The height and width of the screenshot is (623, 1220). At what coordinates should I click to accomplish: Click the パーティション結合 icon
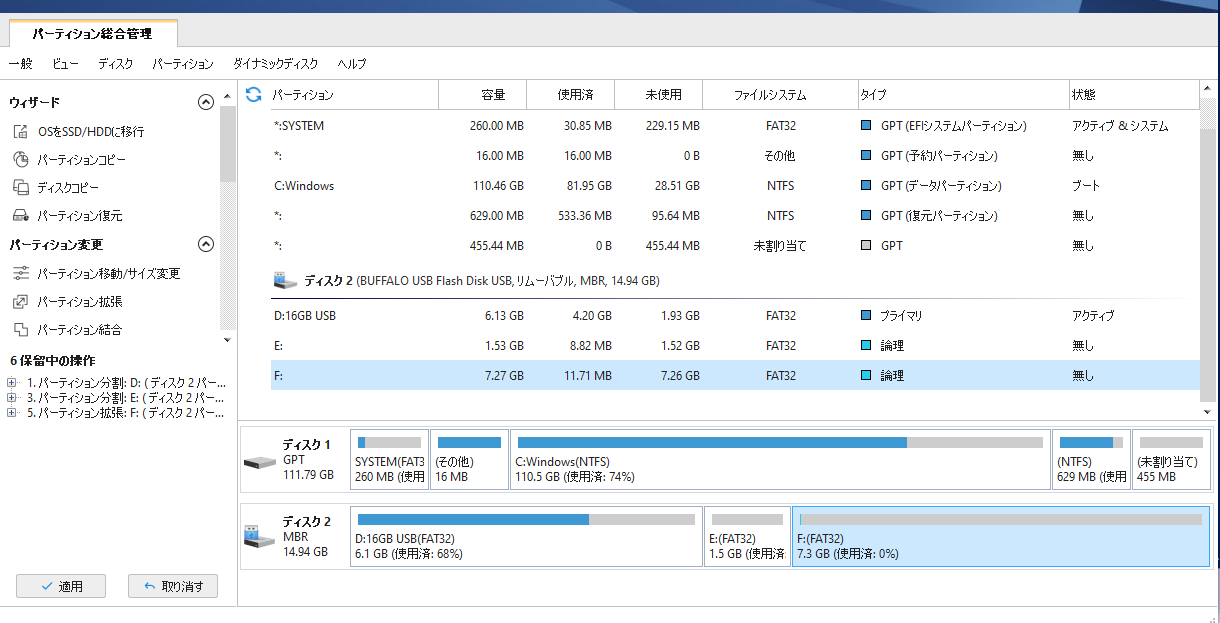tap(20, 329)
